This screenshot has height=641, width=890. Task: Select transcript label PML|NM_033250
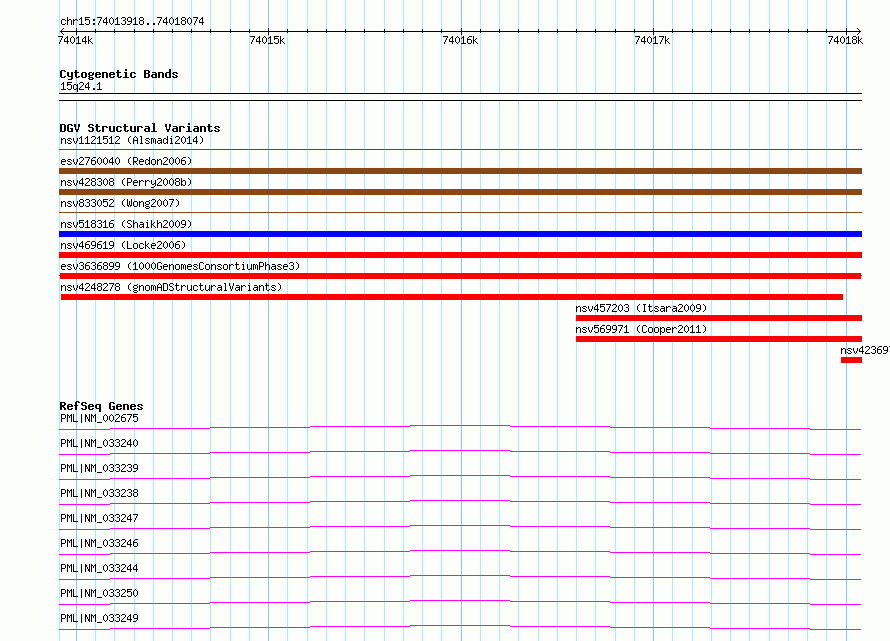[x=99, y=593]
